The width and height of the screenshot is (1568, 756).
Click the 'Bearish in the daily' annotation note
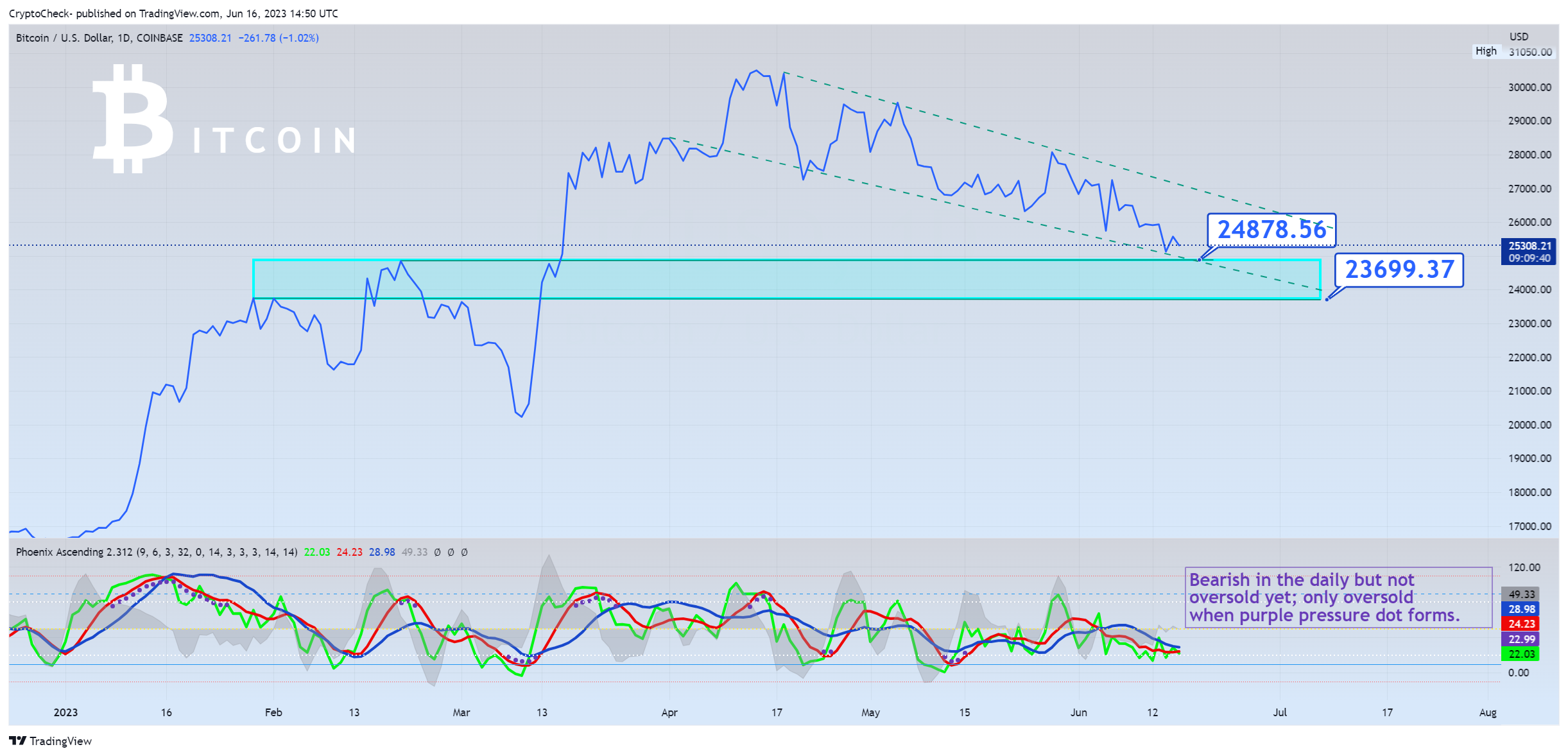[x=1338, y=597]
